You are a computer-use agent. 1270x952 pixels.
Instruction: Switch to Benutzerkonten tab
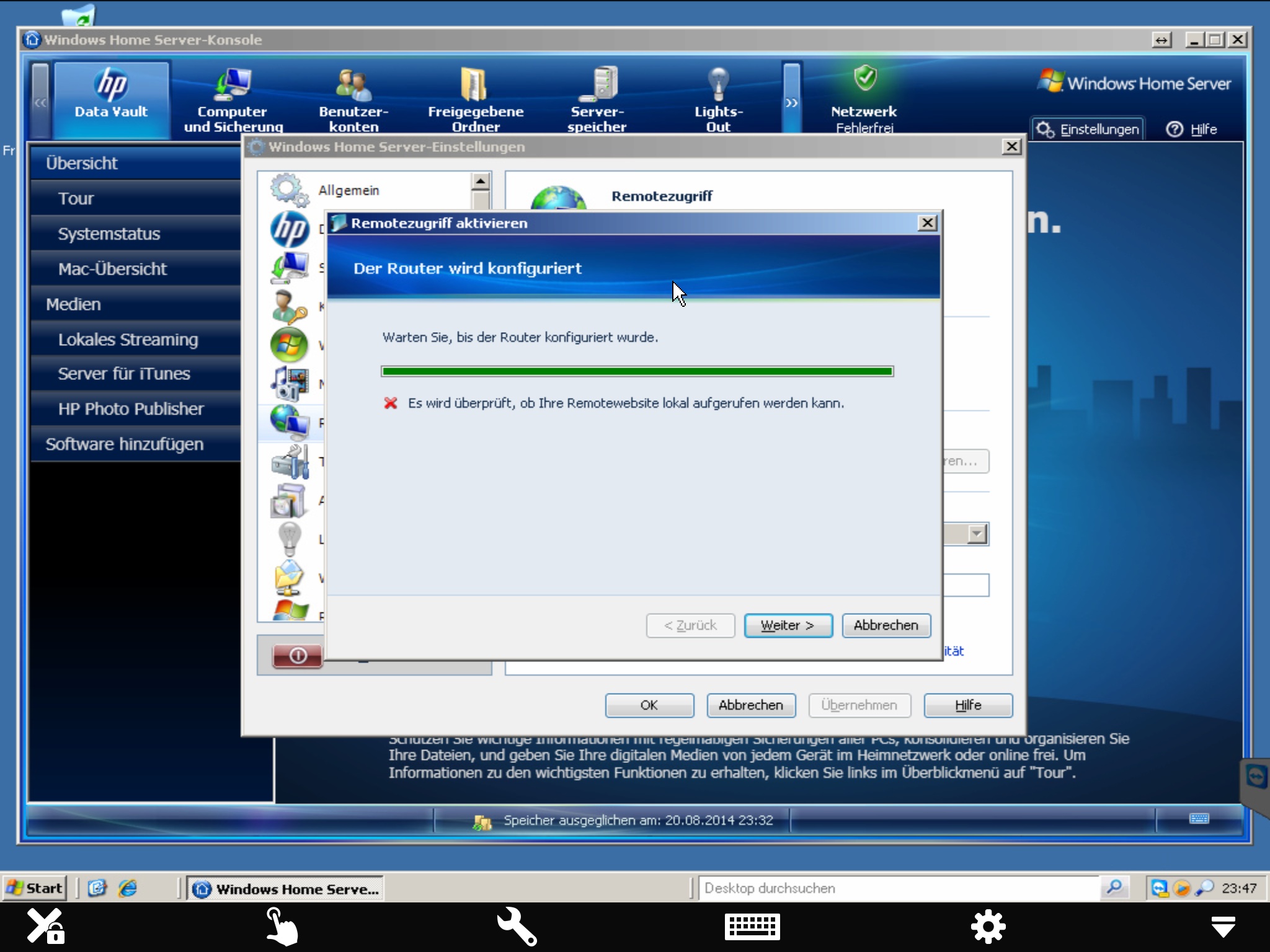pyautogui.click(x=353, y=99)
